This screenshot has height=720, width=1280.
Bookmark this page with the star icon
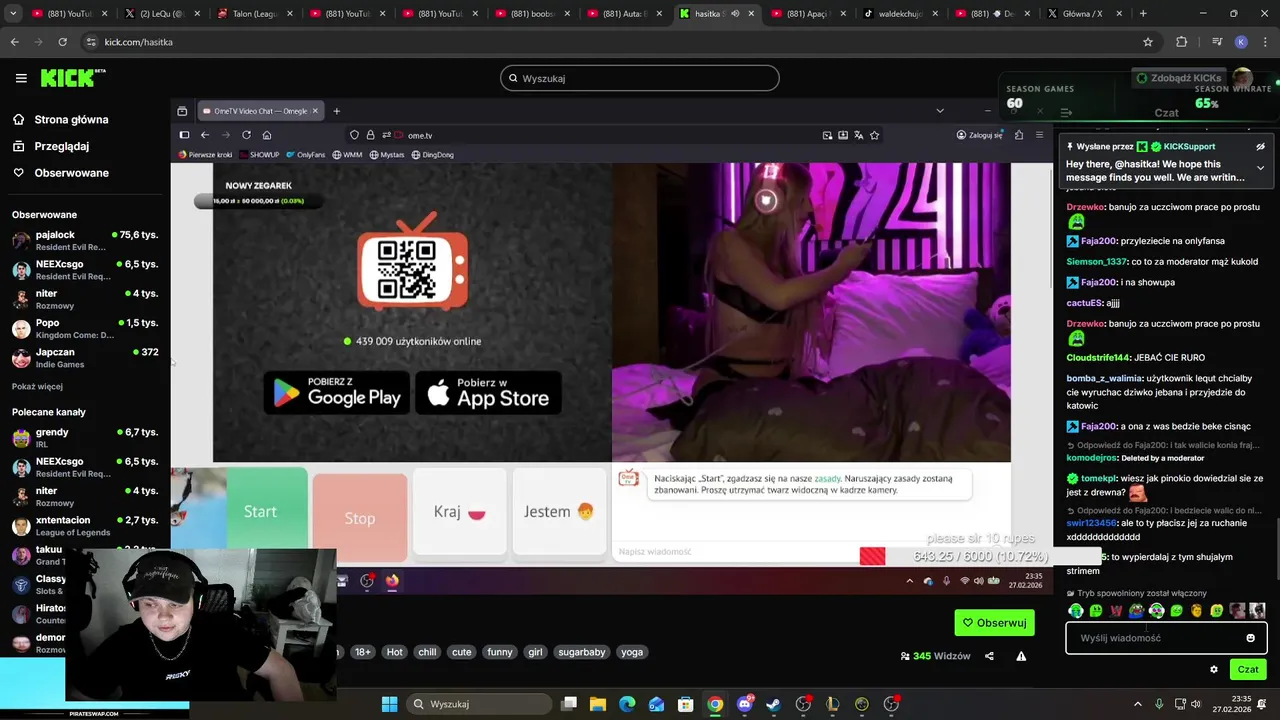coord(1148,42)
